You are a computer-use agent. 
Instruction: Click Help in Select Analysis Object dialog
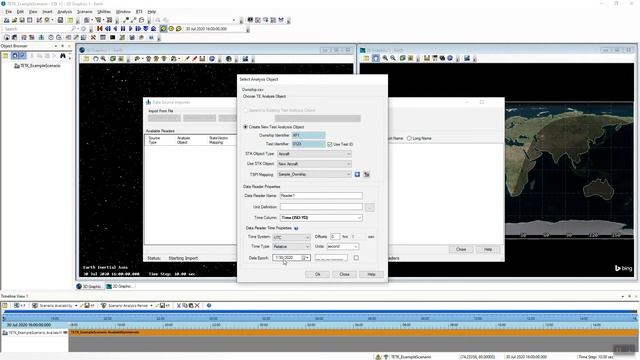coord(371,274)
